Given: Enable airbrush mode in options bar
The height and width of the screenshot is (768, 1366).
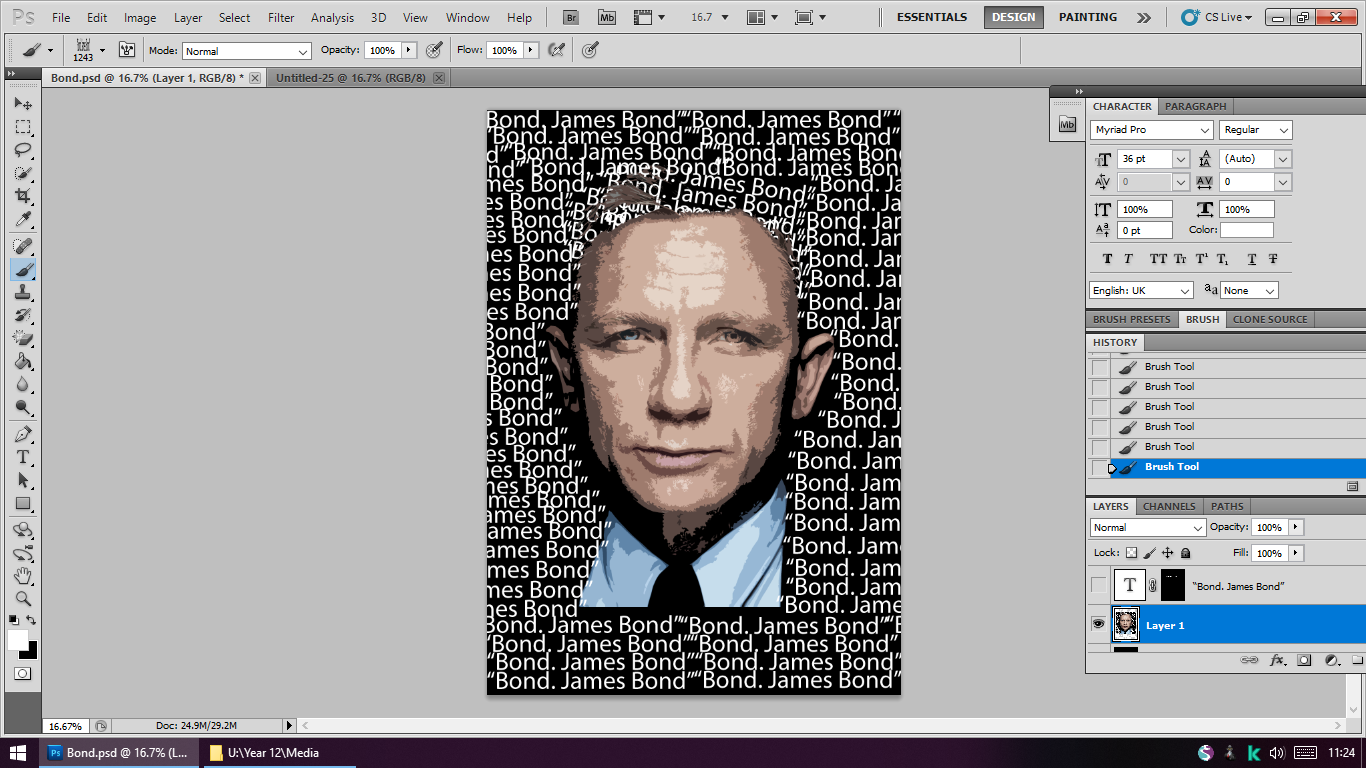Looking at the screenshot, I should coord(557,50).
